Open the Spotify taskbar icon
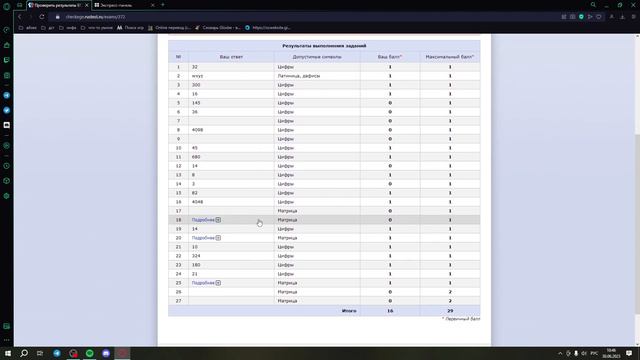The width and height of the screenshot is (640, 360). click(x=89, y=353)
